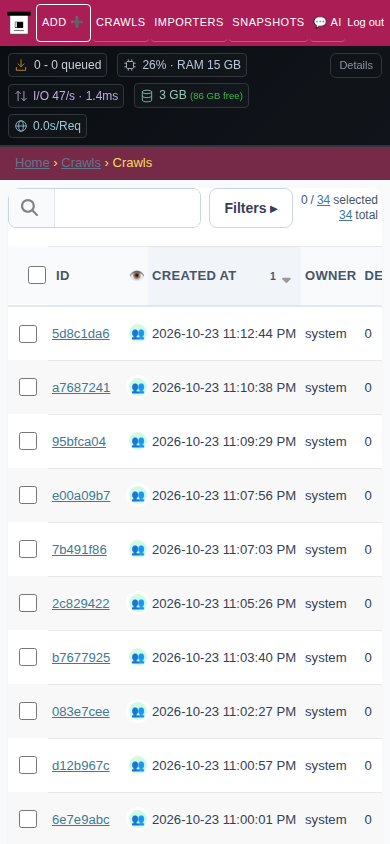Click the search magnifier icon
This screenshot has height=844, width=390.
(31, 208)
